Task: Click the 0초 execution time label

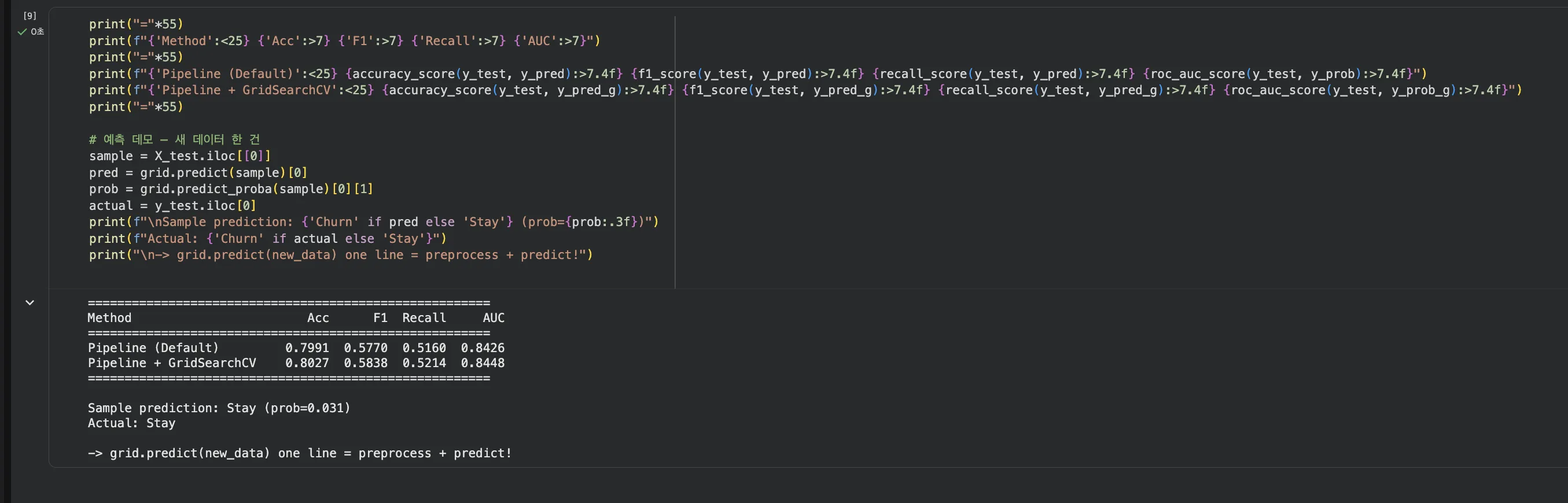Action: pos(38,32)
